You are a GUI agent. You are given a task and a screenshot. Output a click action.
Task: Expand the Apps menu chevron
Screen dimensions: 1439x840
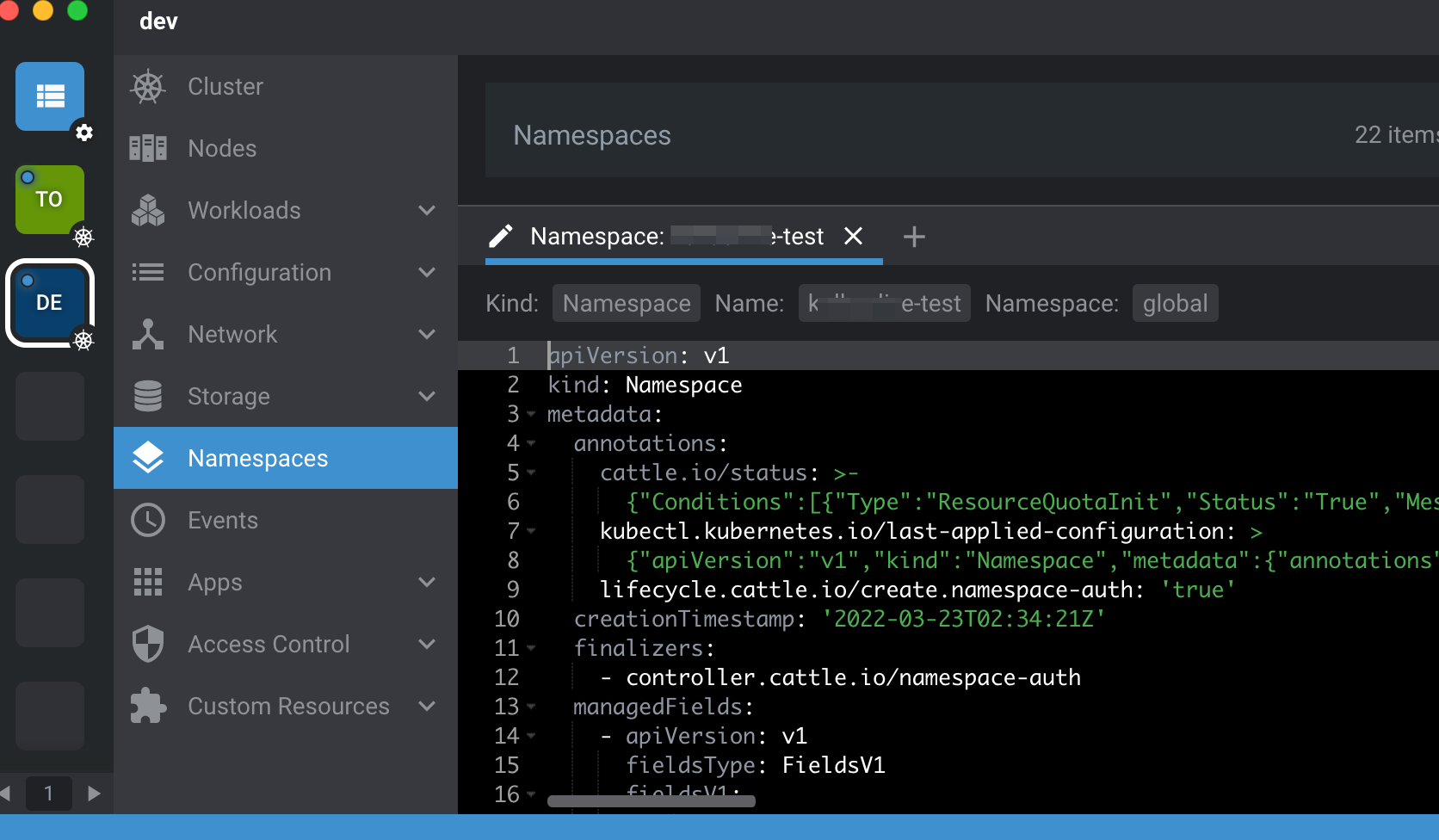click(x=427, y=582)
